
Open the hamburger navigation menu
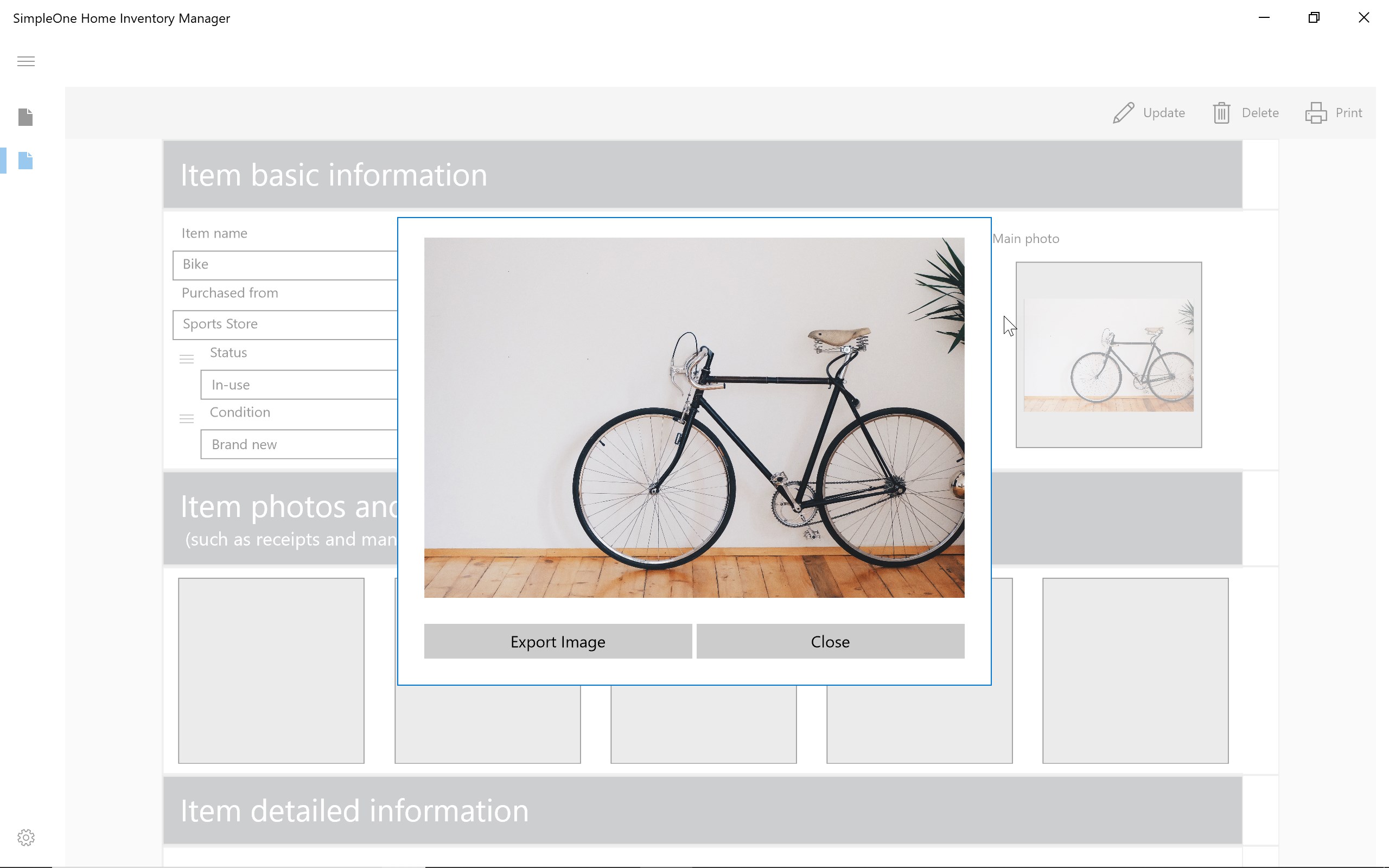click(26, 61)
